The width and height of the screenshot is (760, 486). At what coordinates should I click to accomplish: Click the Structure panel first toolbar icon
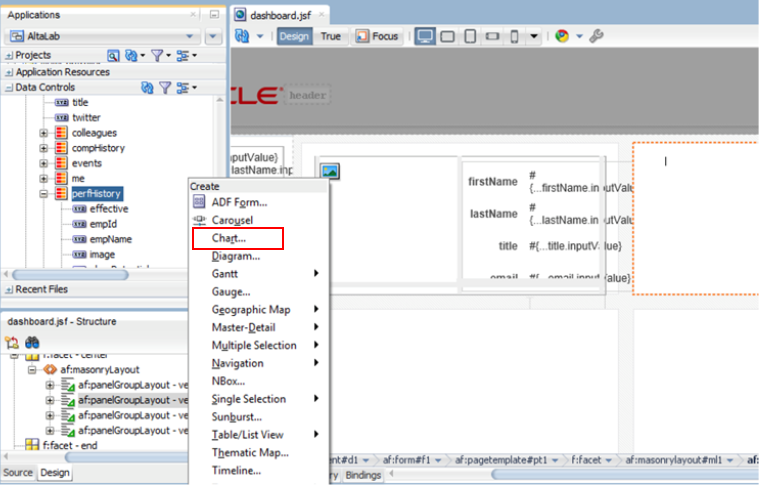pyautogui.click(x=12, y=343)
